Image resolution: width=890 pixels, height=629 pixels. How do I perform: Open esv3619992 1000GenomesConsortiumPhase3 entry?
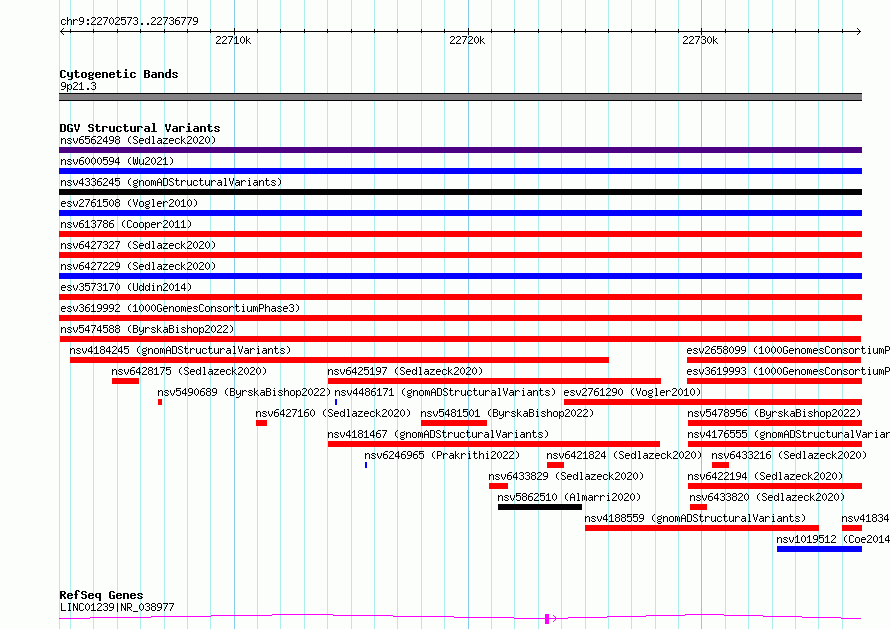(180, 308)
